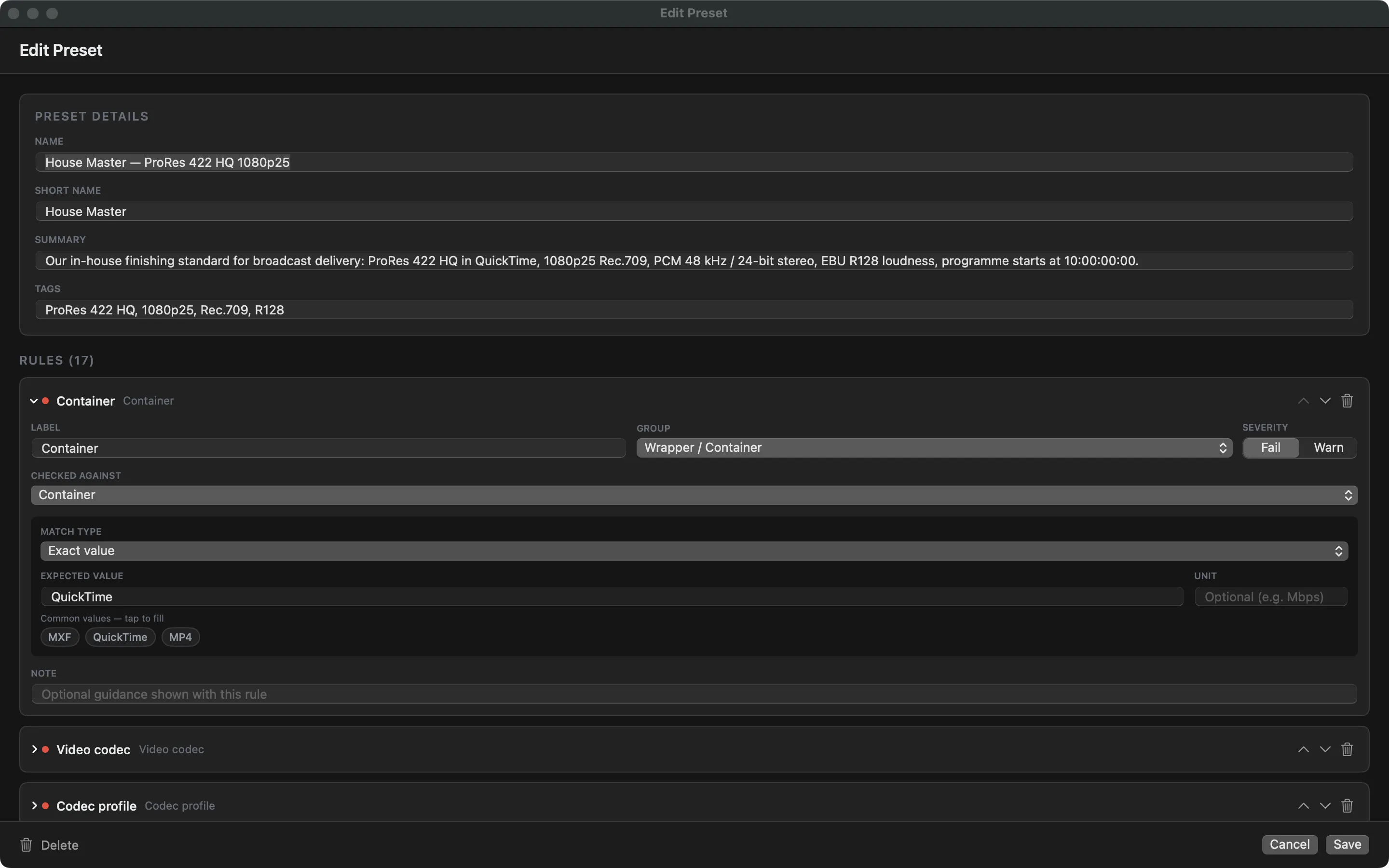Edit the Summary field
The height and width of the screenshot is (868, 1389).
[694, 260]
